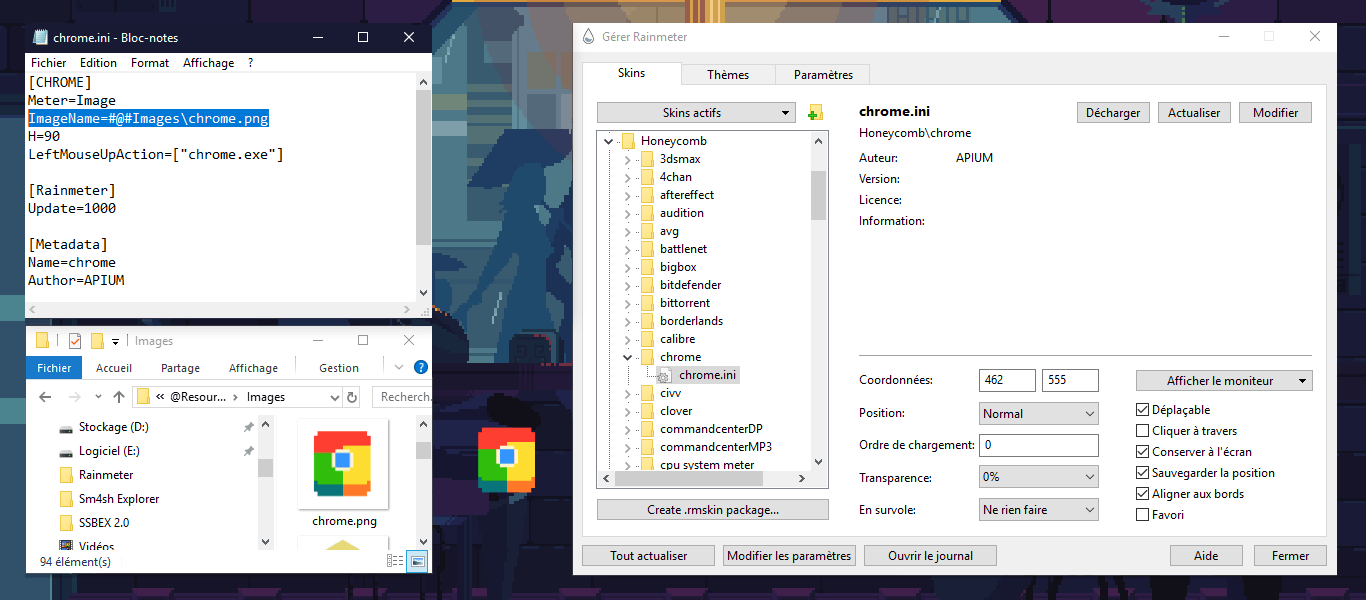
Task: Select the chrome.png thumbnail in Explorer
Action: [342, 464]
